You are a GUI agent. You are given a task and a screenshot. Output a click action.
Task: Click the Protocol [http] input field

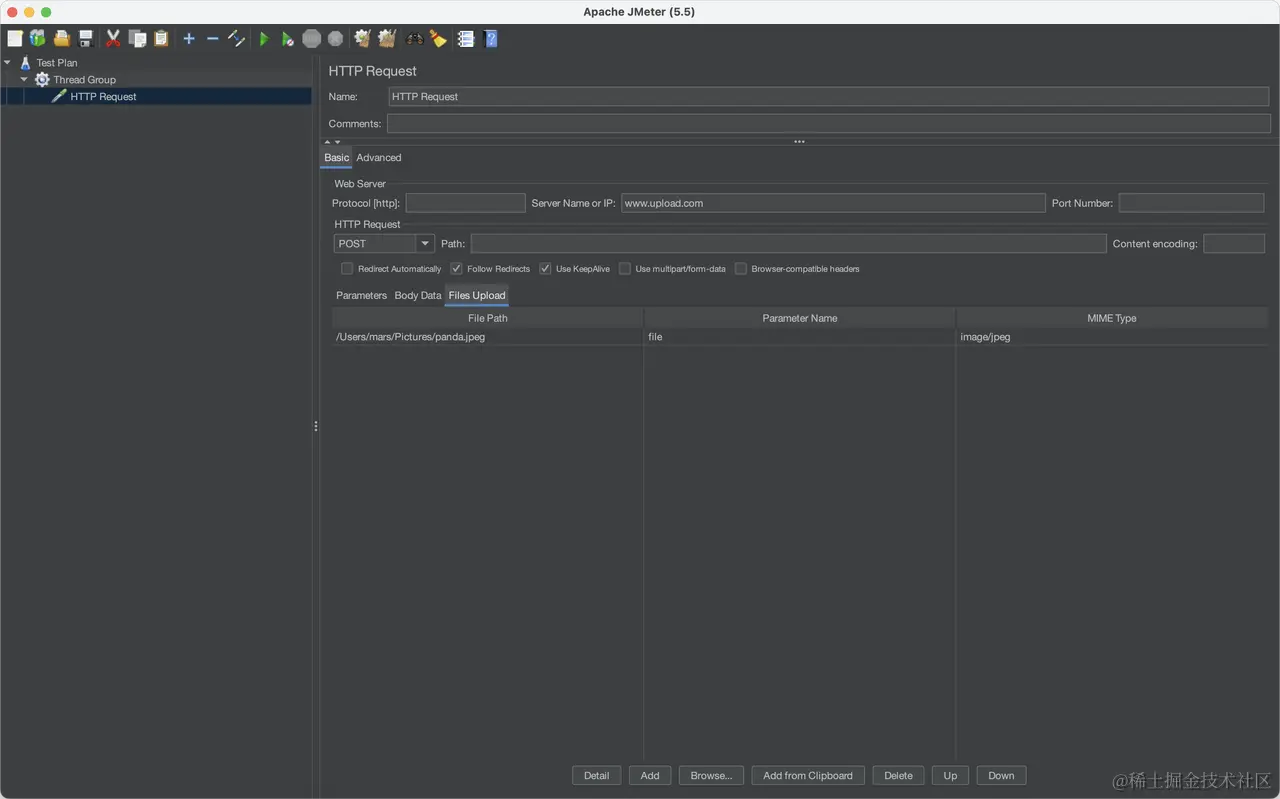coord(465,203)
